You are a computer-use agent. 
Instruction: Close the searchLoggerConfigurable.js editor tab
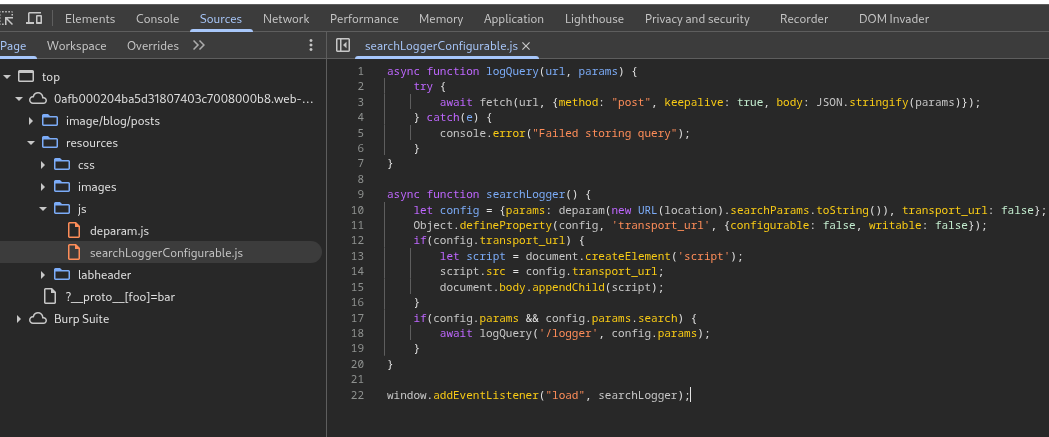[x=526, y=46]
